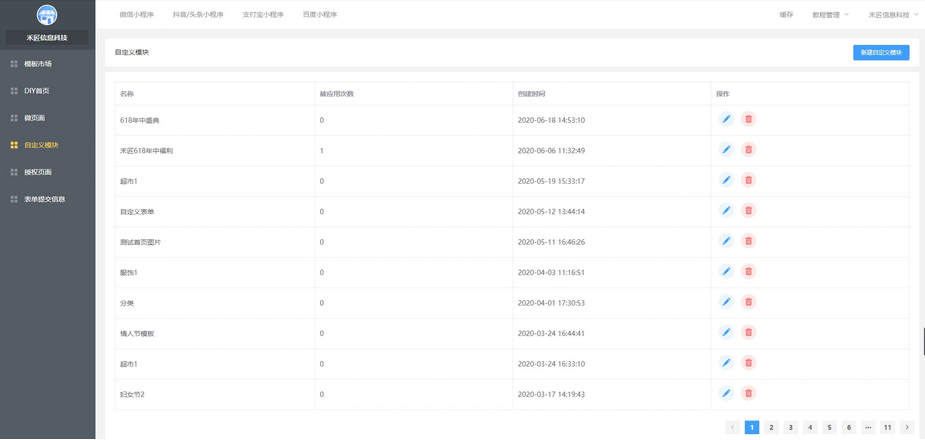The width and height of the screenshot is (925, 440).
Task: Expand the 教程管理 dropdown menu
Action: tap(830, 15)
